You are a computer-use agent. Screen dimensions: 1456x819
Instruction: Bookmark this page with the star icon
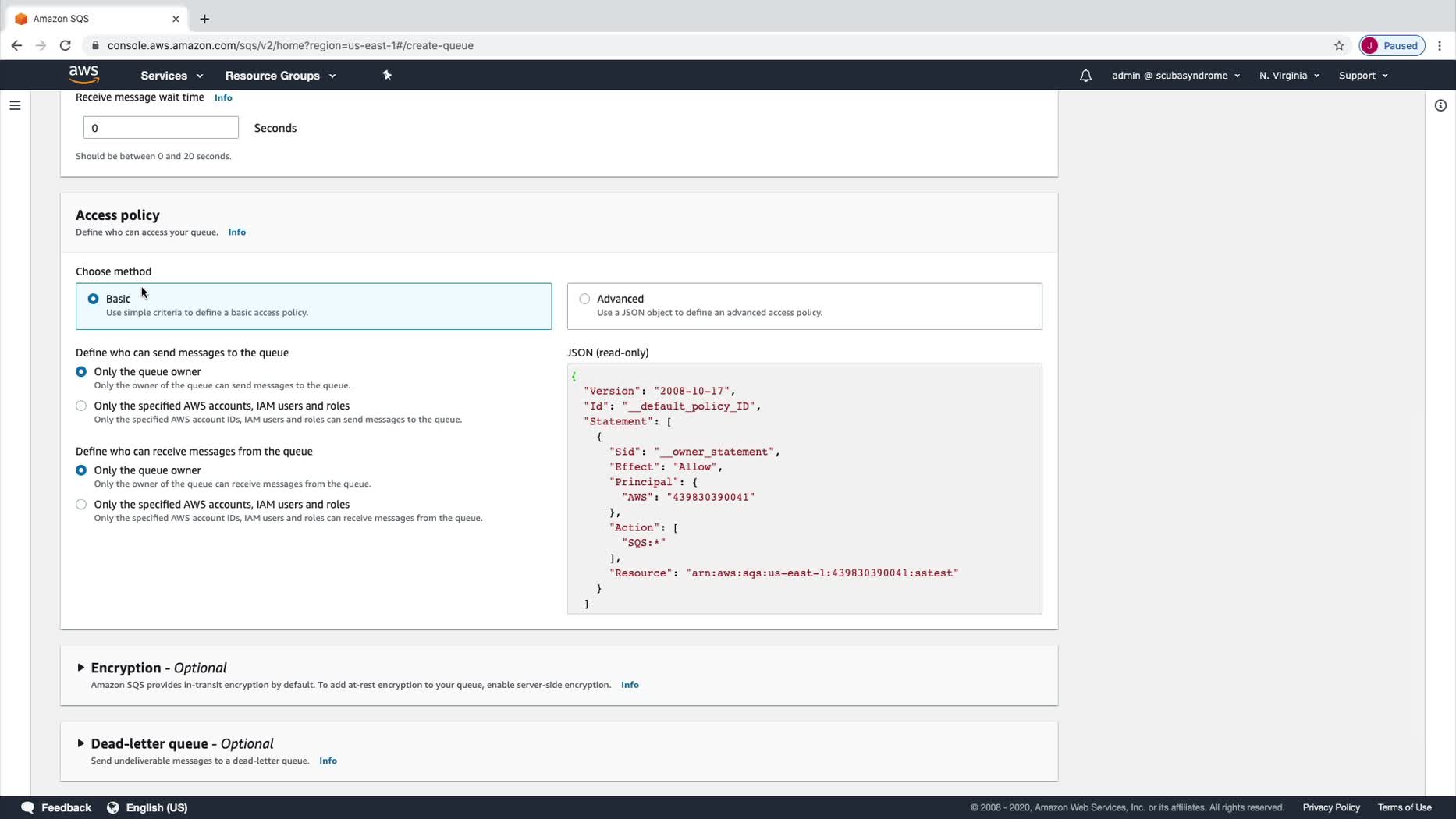click(x=1339, y=46)
